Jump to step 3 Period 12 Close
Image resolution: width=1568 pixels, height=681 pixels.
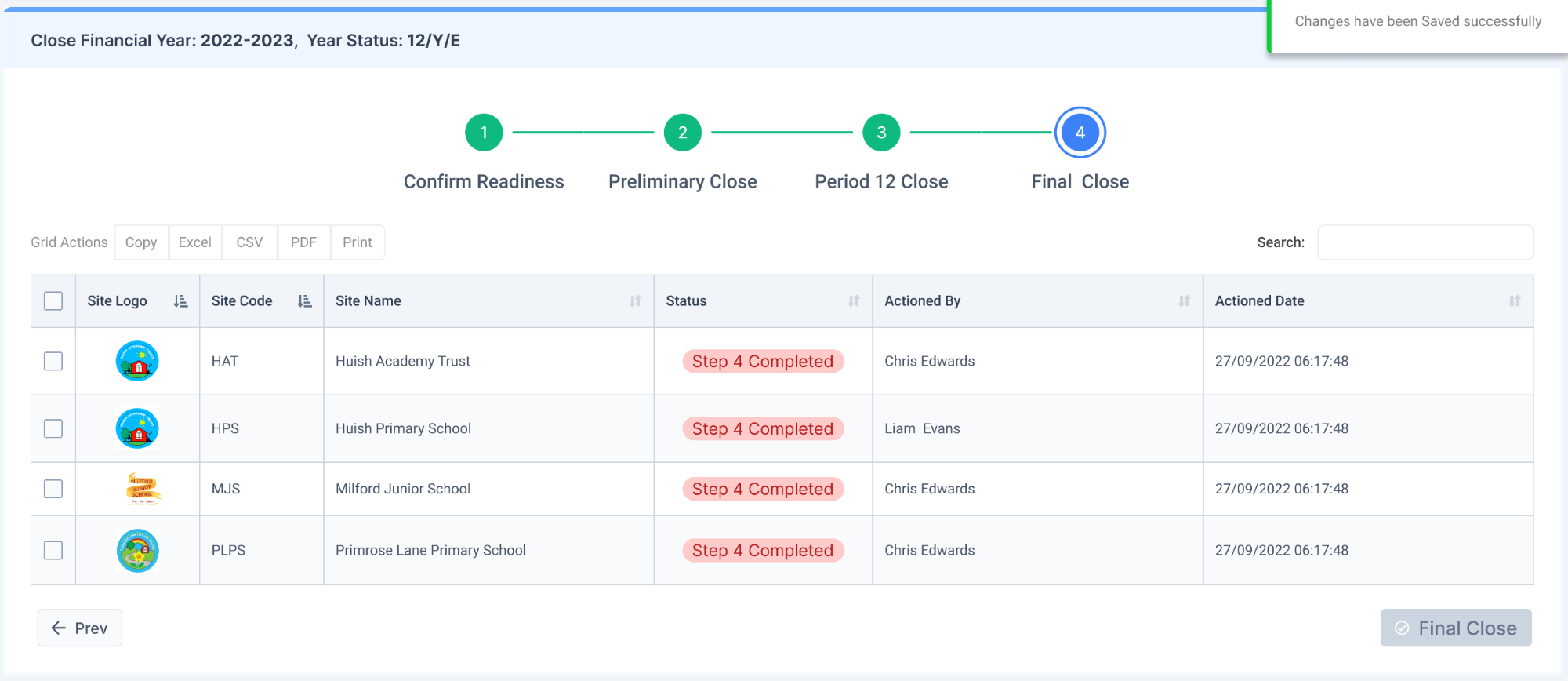click(x=881, y=133)
